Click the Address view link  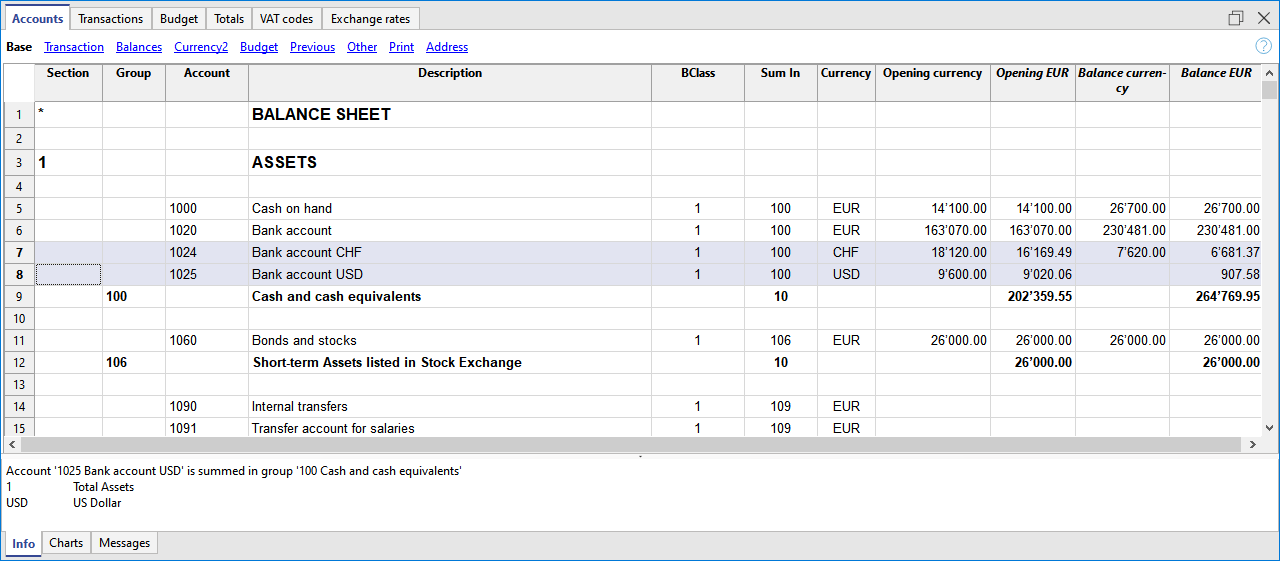(447, 47)
